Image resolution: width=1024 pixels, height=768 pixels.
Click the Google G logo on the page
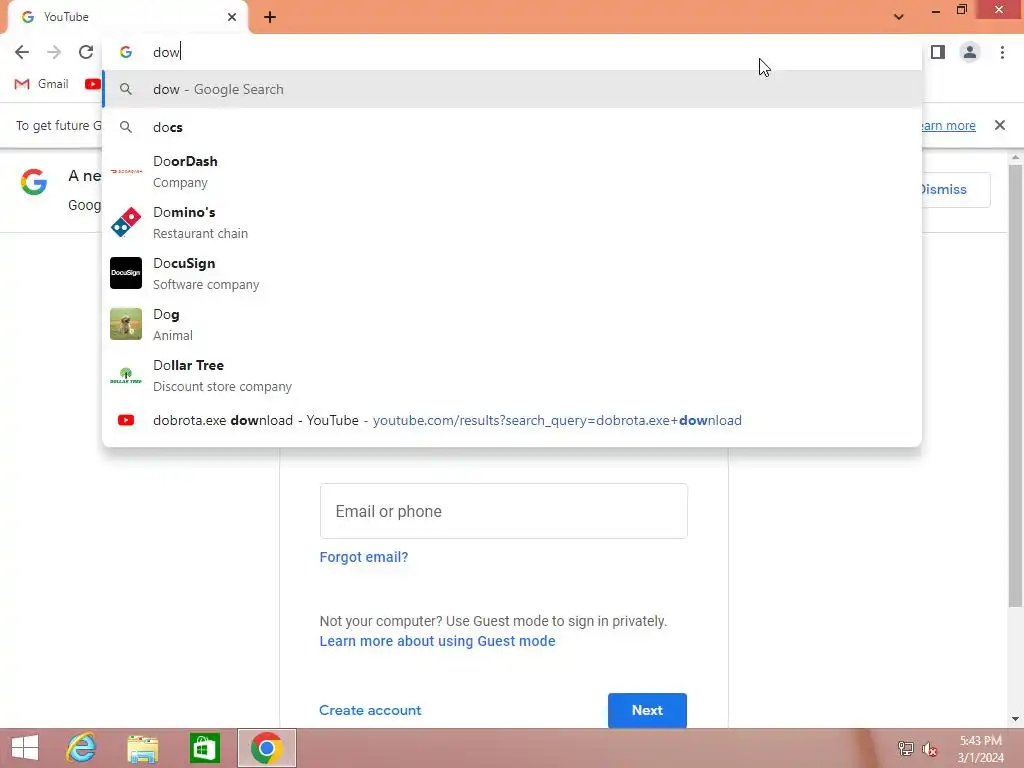pos(34,182)
